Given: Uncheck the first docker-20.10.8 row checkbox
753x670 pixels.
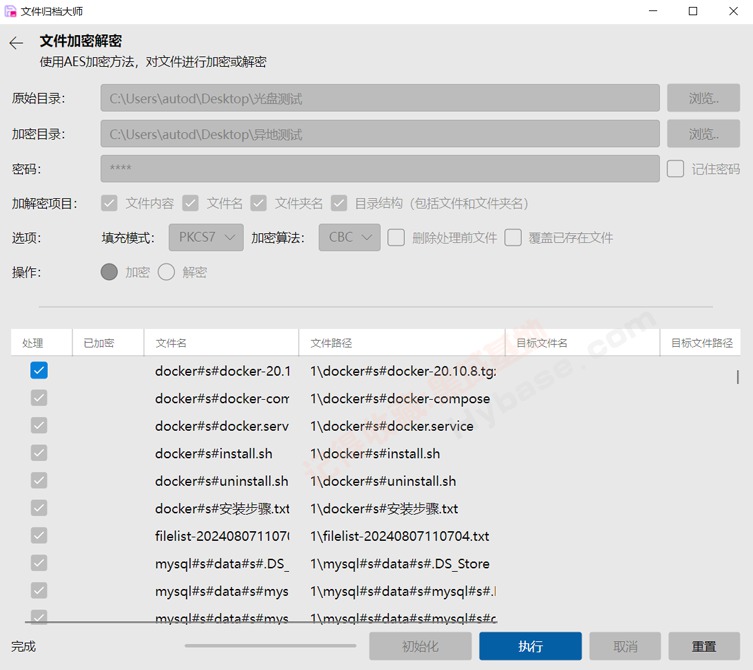Looking at the screenshot, I should coord(39,371).
